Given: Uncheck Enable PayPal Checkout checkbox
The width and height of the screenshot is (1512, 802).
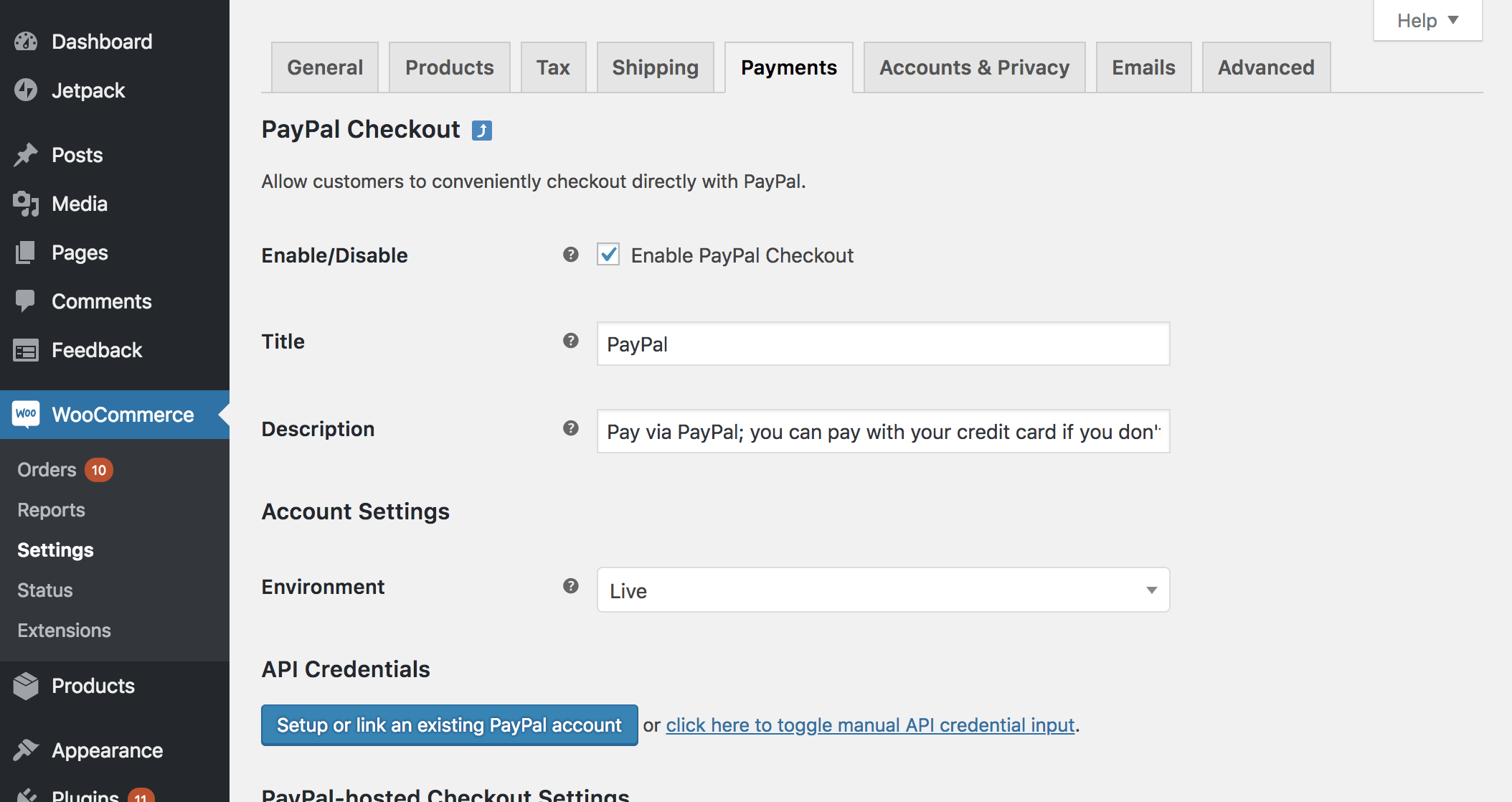Looking at the screenshot, I should tap(608, 255).
